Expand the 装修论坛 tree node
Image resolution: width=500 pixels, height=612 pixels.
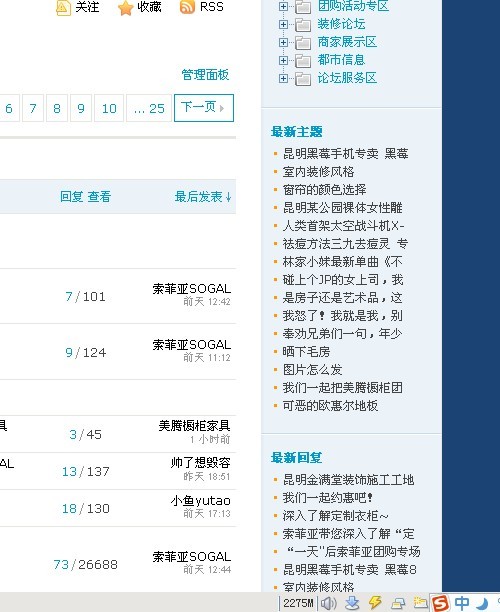tap(283, 24)
